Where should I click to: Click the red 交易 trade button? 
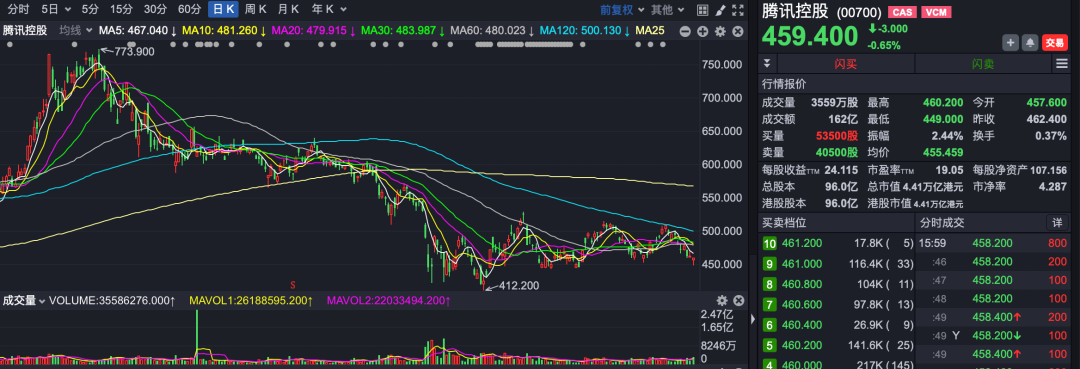pyautogui.click(x=1055, y=42)
